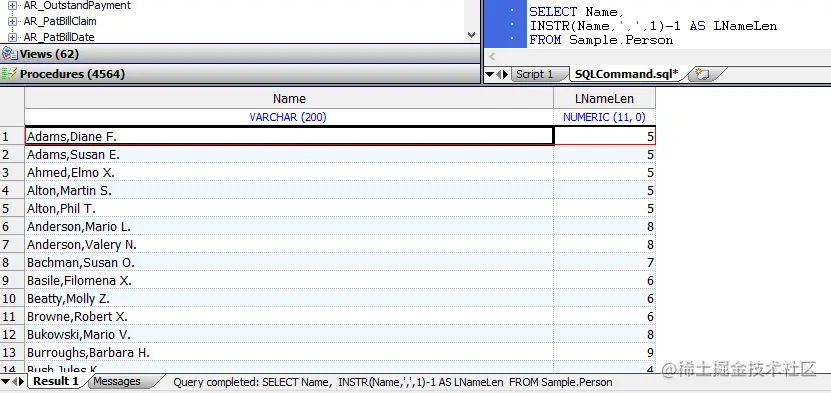The height and width of the screenshot is (393, 831).
Task: Select the cell Ahmed,Elmo X.
Action: tap(289, 173)
